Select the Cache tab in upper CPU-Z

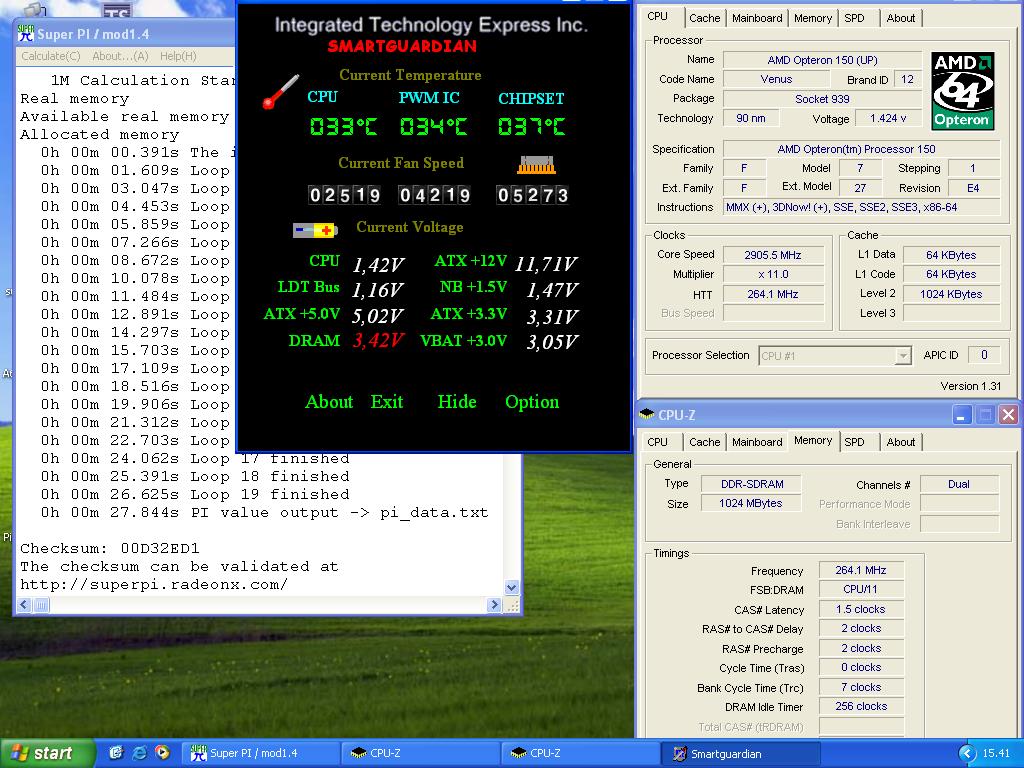click(705, 18)
